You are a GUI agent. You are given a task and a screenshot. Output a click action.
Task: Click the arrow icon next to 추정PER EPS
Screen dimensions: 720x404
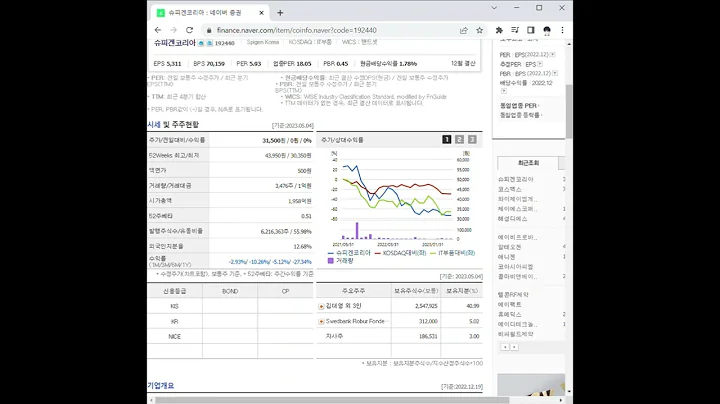(x=540, y=64)
